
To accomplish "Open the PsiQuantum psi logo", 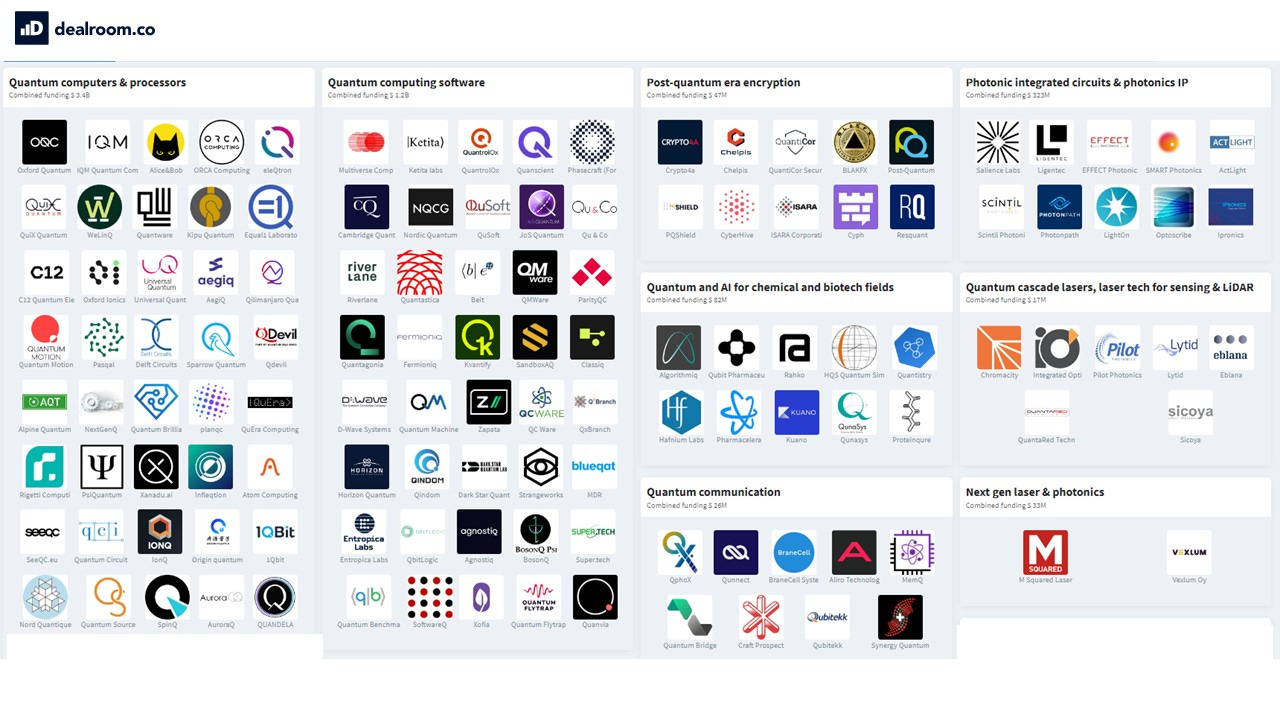I will tap(101, 467).
